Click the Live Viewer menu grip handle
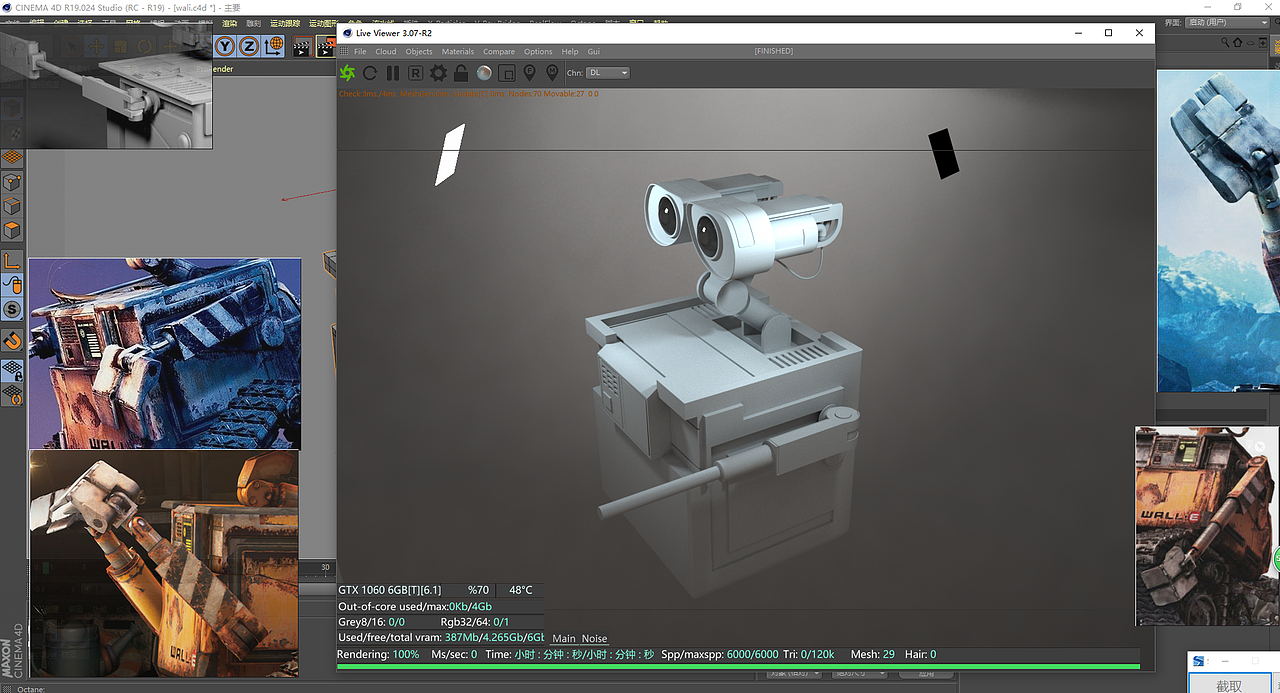The height and width of the screenshot is (693, 1280). (x=343, y=51)
